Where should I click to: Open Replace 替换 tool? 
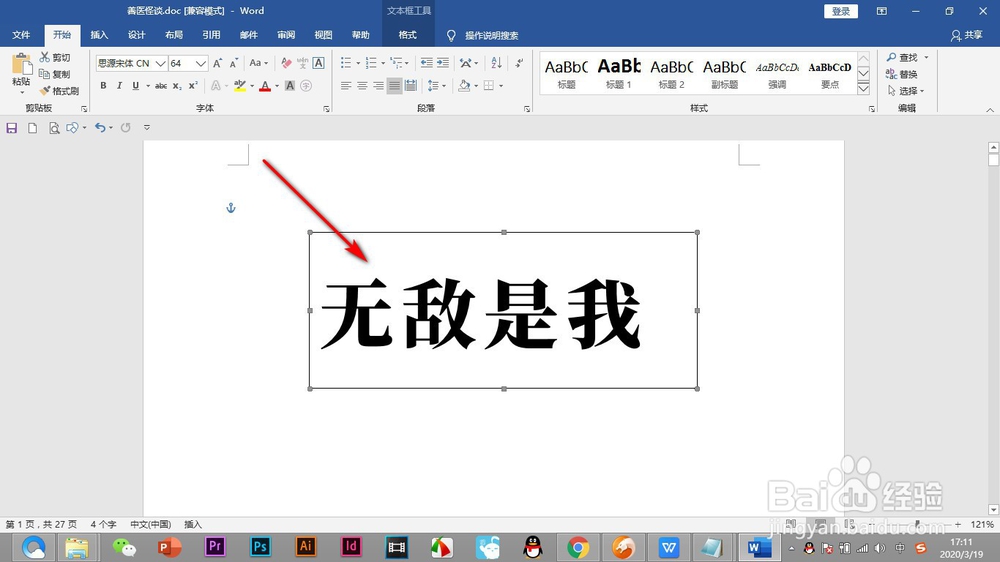(x=902, y=74)
